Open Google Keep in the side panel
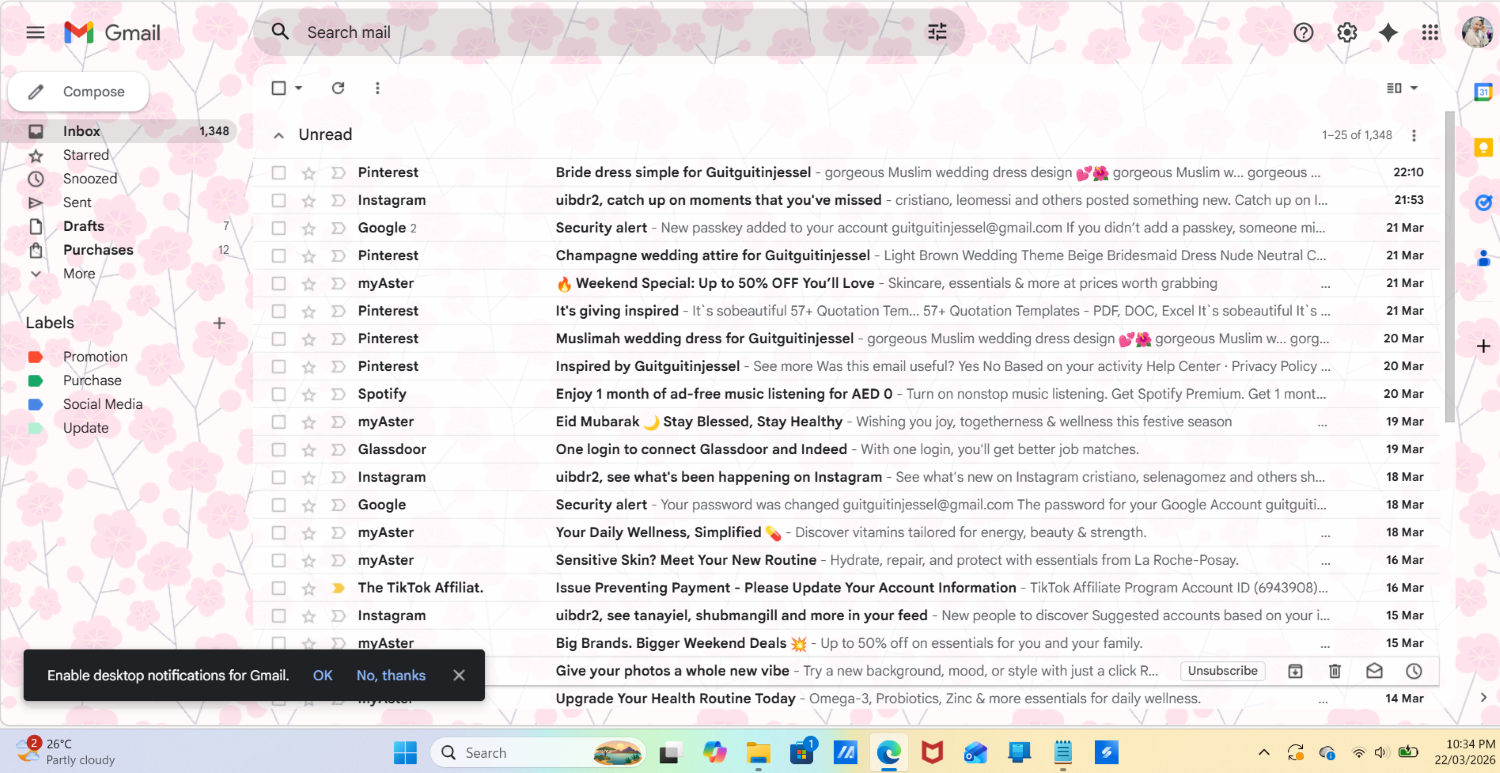Viewport: 1500px width, 773px height. click(x=1483, y=148)
